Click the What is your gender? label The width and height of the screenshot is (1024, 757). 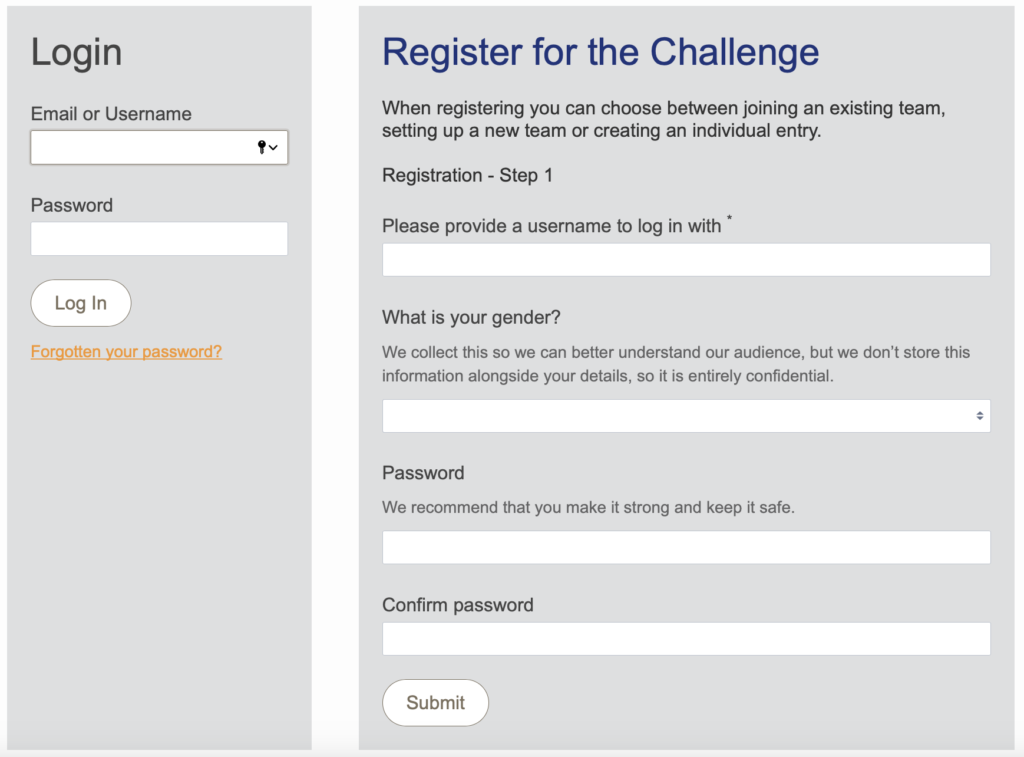pyautogui.click(x=471, y=317)
